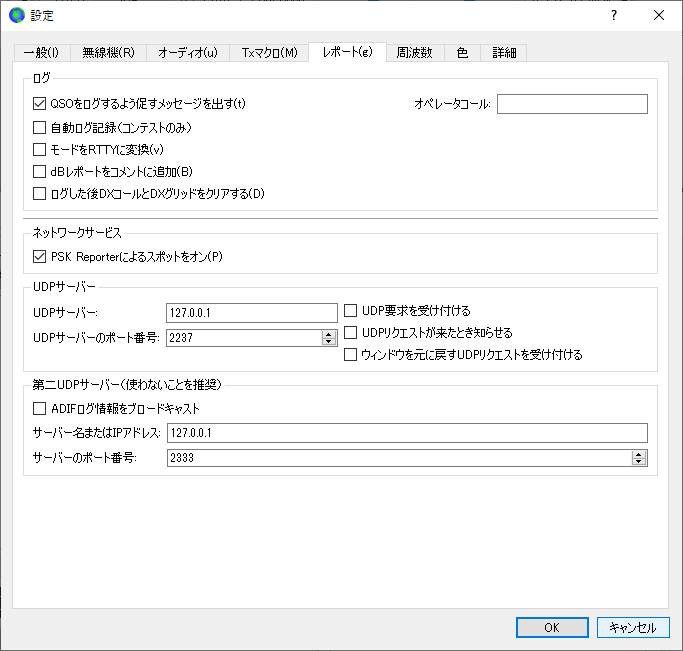Image resolution: width=683 pixels, height=651 pixels.
Task: Click the application globe icon in title bar
Action: 17,15
